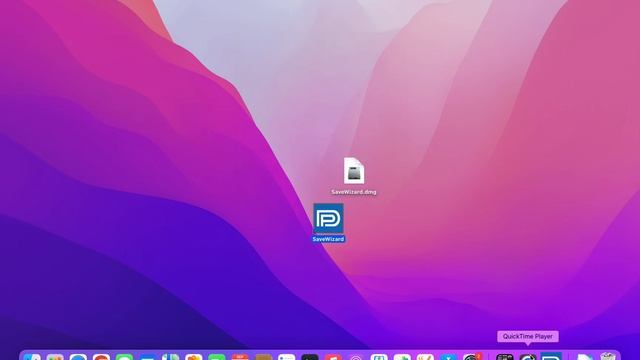Select the SaveWizard.dmg disk image icon
640x360 pixels.
[x=354, y=171]
